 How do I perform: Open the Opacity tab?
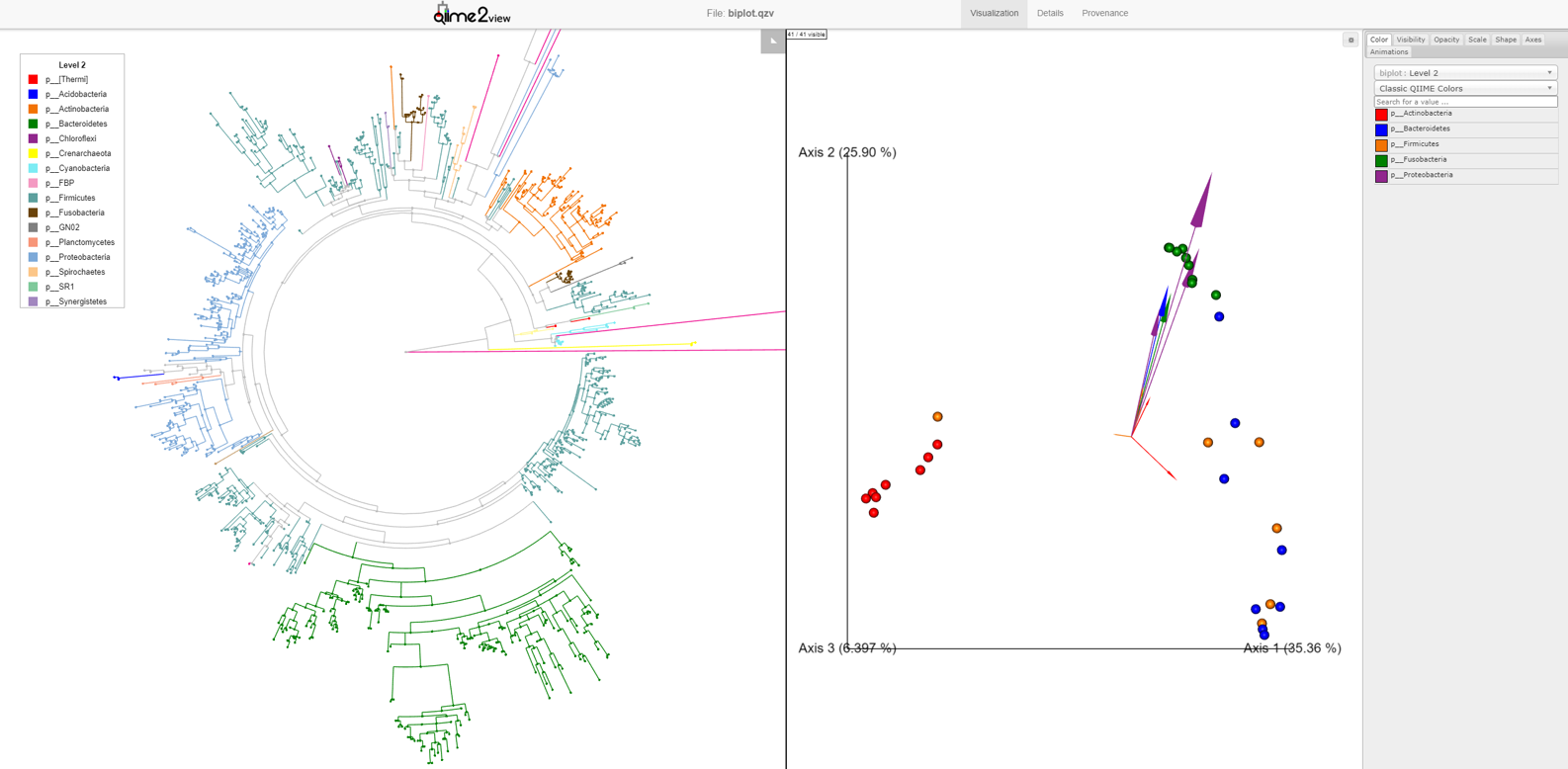pos(1446,40)
